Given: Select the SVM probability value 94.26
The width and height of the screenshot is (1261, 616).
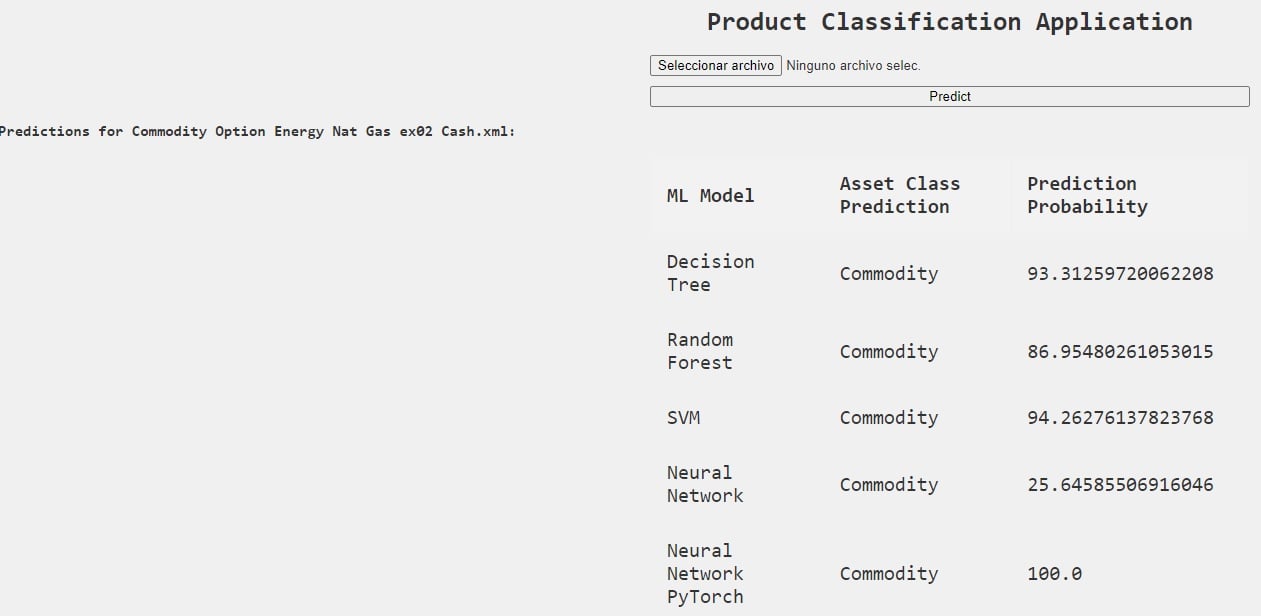Looking at the screenshot, I should coord(1120,418).
